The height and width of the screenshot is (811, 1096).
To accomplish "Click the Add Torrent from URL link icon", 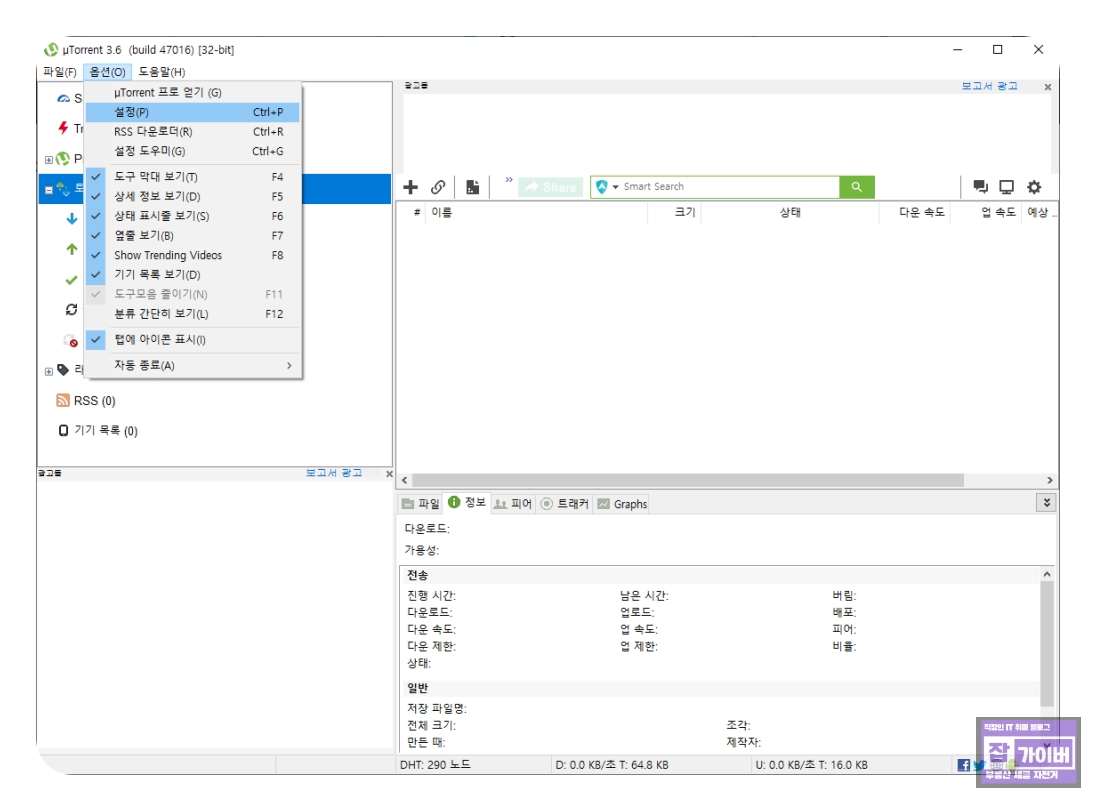I will point(438,187).
